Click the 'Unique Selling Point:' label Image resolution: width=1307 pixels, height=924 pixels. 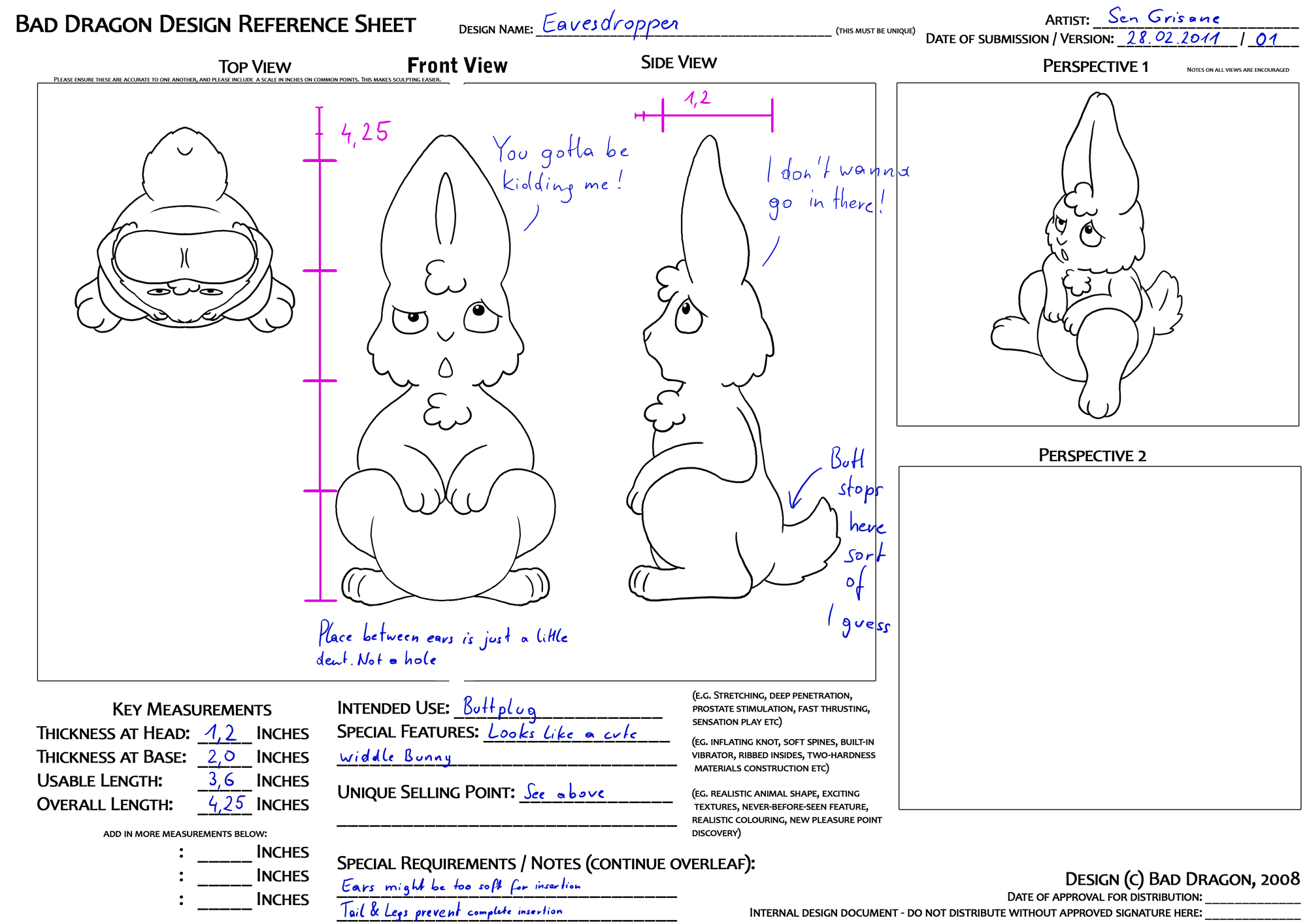point(426,793)
